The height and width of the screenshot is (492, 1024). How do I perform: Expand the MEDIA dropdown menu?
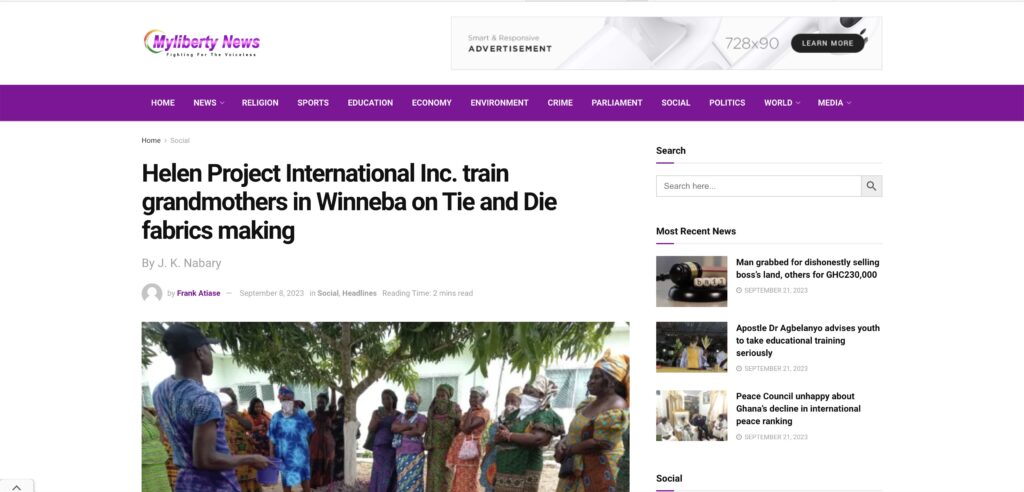pos(834,103)
